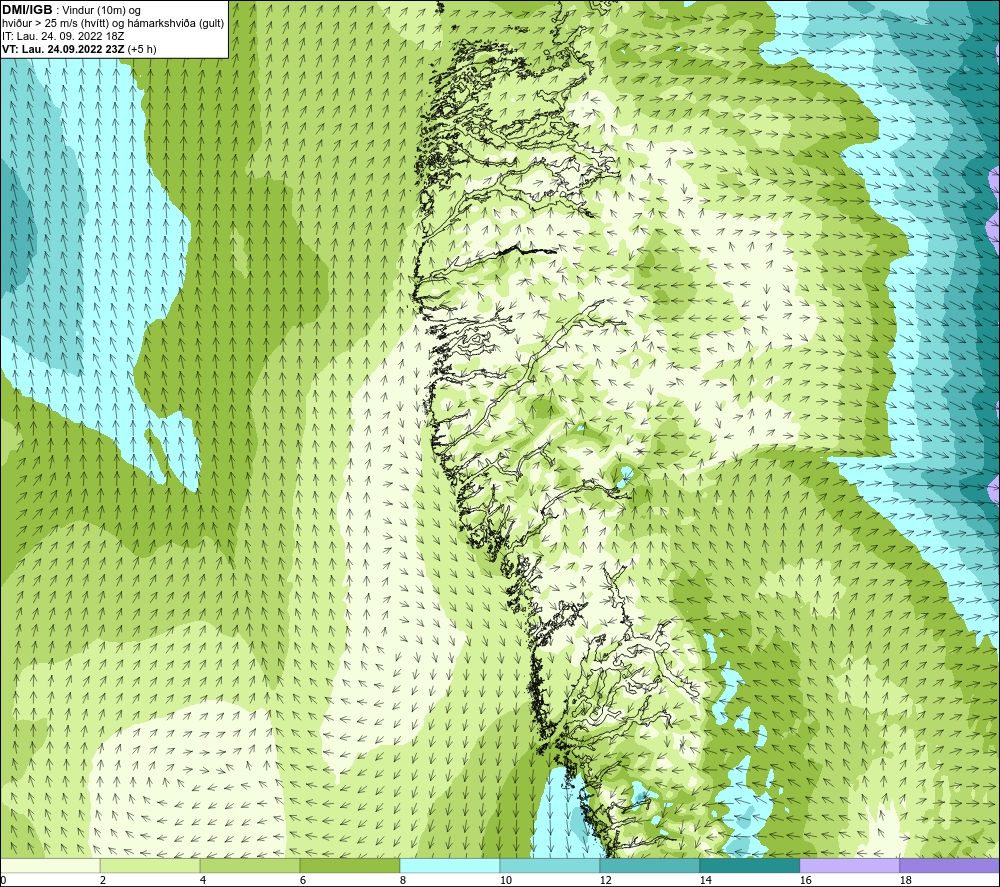Click the legend scale label '14'
The height and width of the screenshot is (887, 1000).
click(x=705, y=881)
